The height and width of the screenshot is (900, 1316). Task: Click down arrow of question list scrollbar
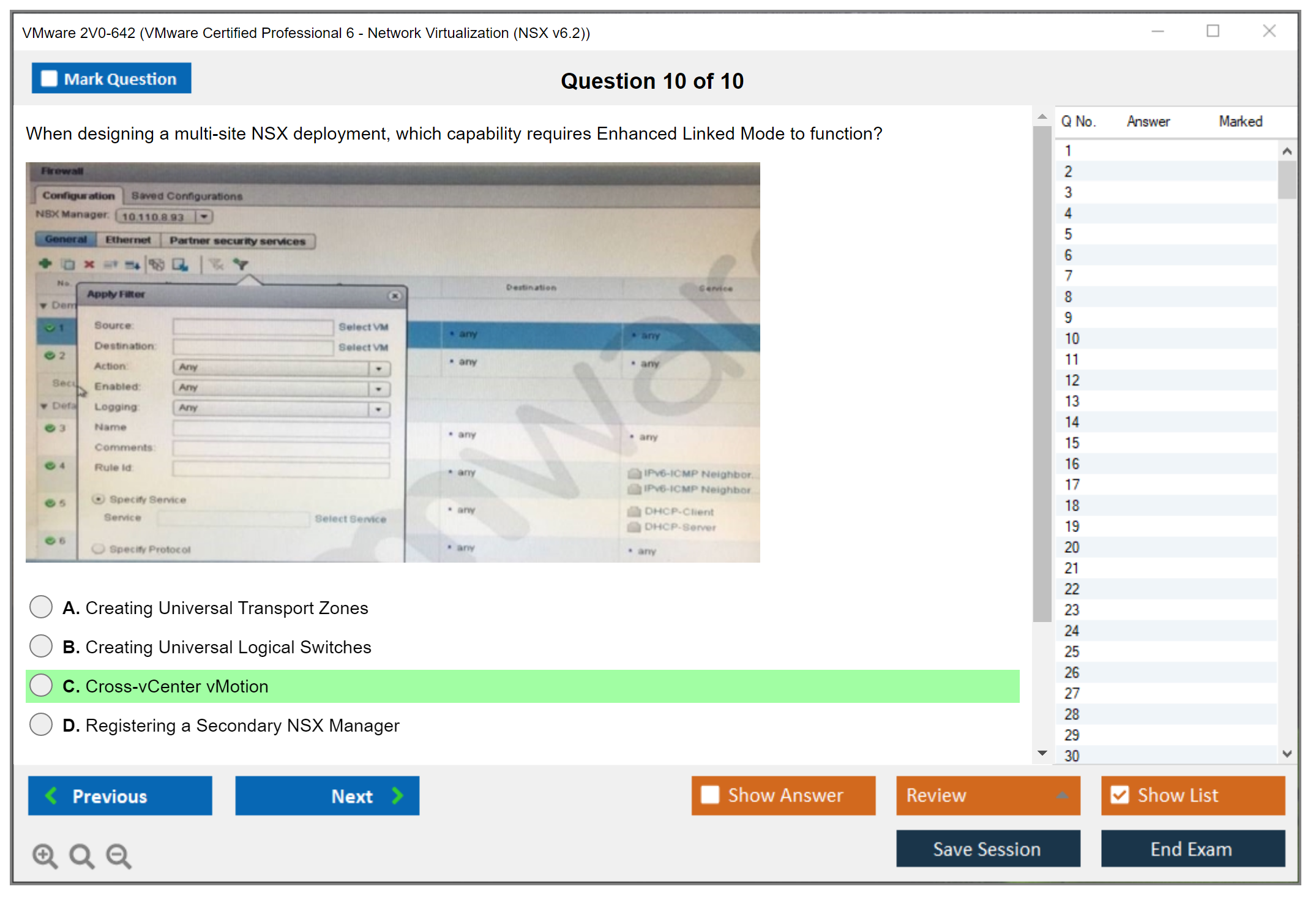click(1287, 754)
